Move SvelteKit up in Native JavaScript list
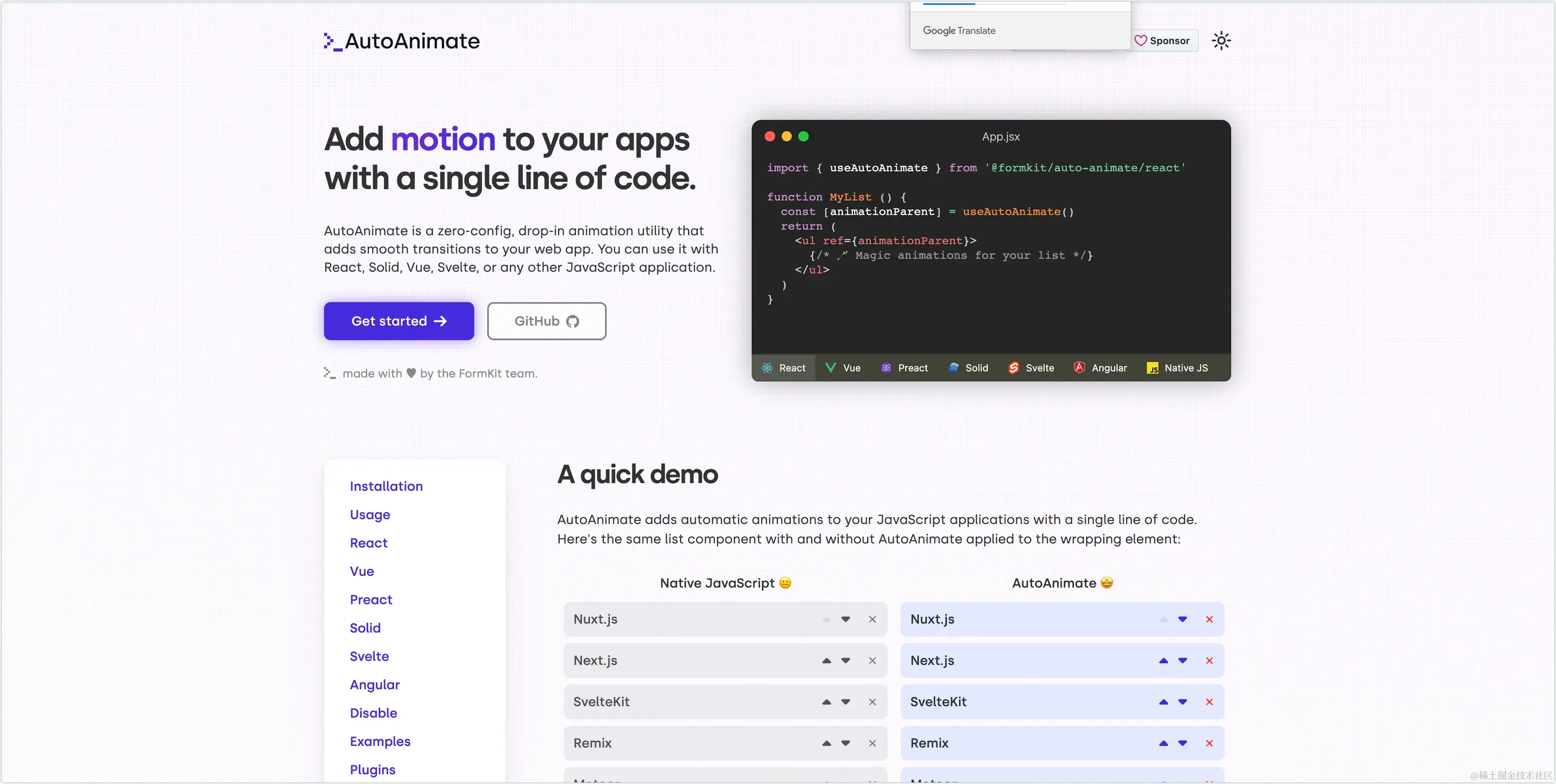This screenshot has width=1556, height=784. pyautogui.click(x=826, y=702)
